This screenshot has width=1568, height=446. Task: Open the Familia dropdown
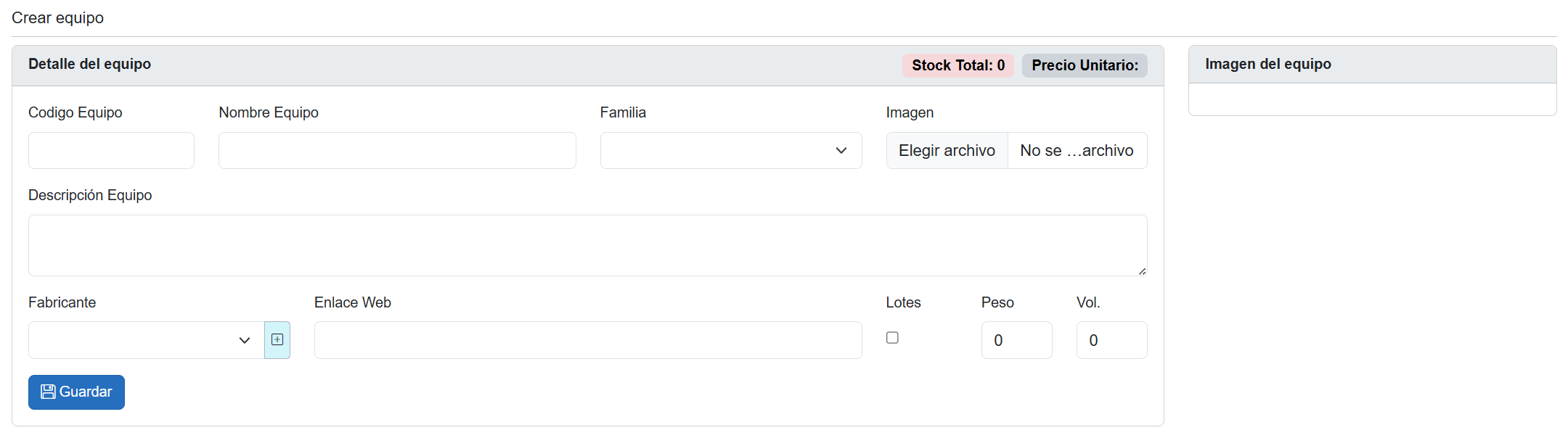730,151
